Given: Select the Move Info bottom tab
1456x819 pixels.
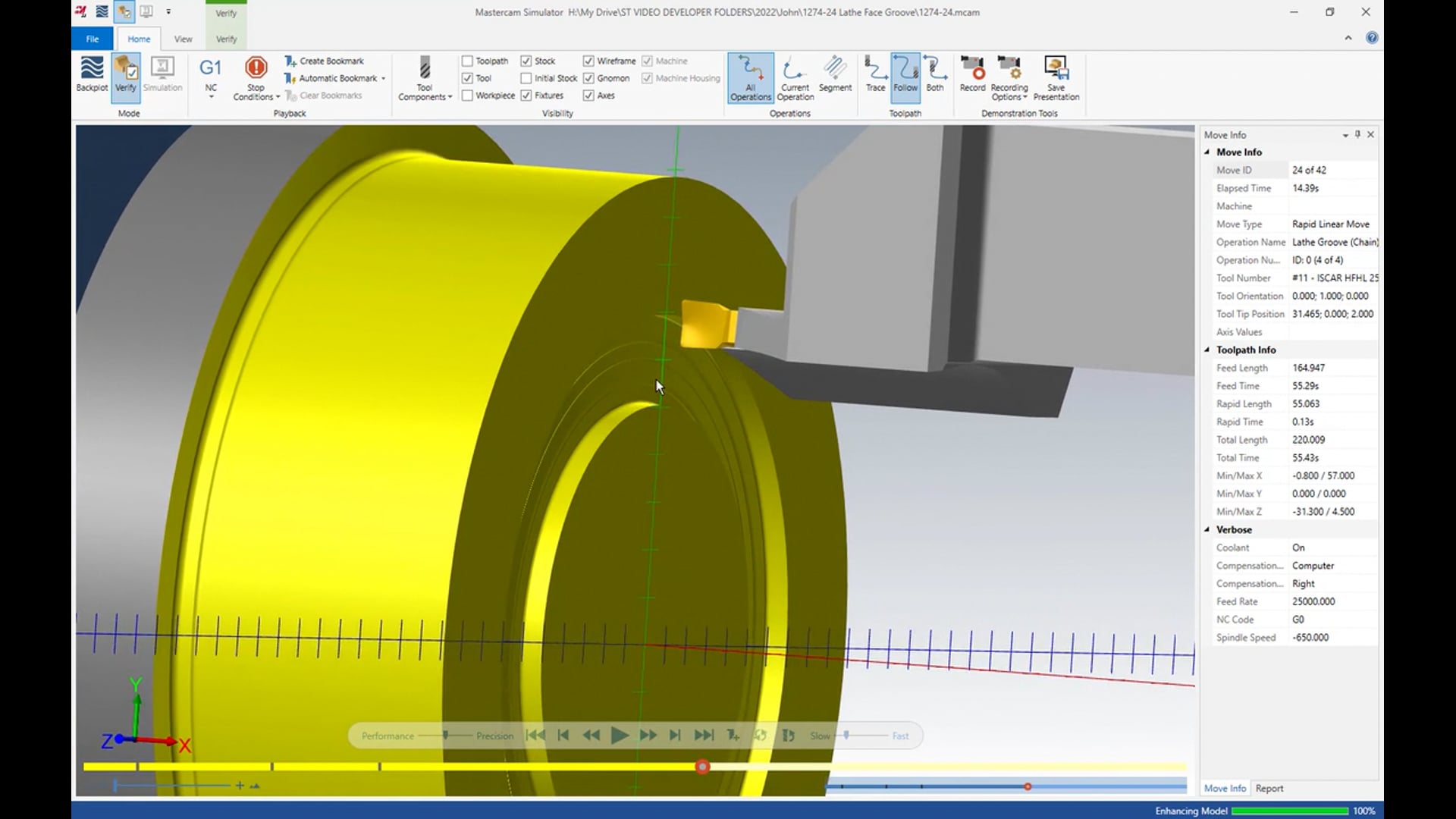Looking at the screenshot, I should pyautogui.click(x=1225, y=789).
